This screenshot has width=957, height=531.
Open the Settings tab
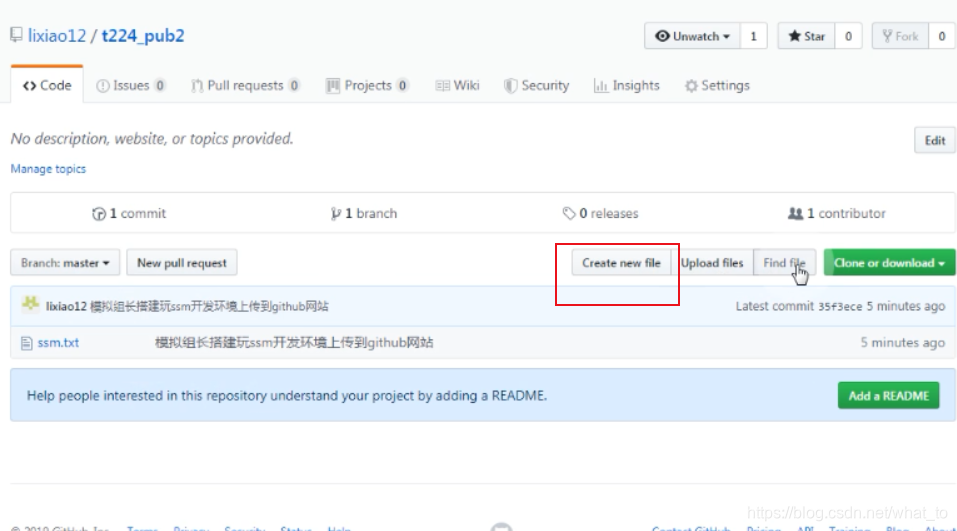(717, 85)
